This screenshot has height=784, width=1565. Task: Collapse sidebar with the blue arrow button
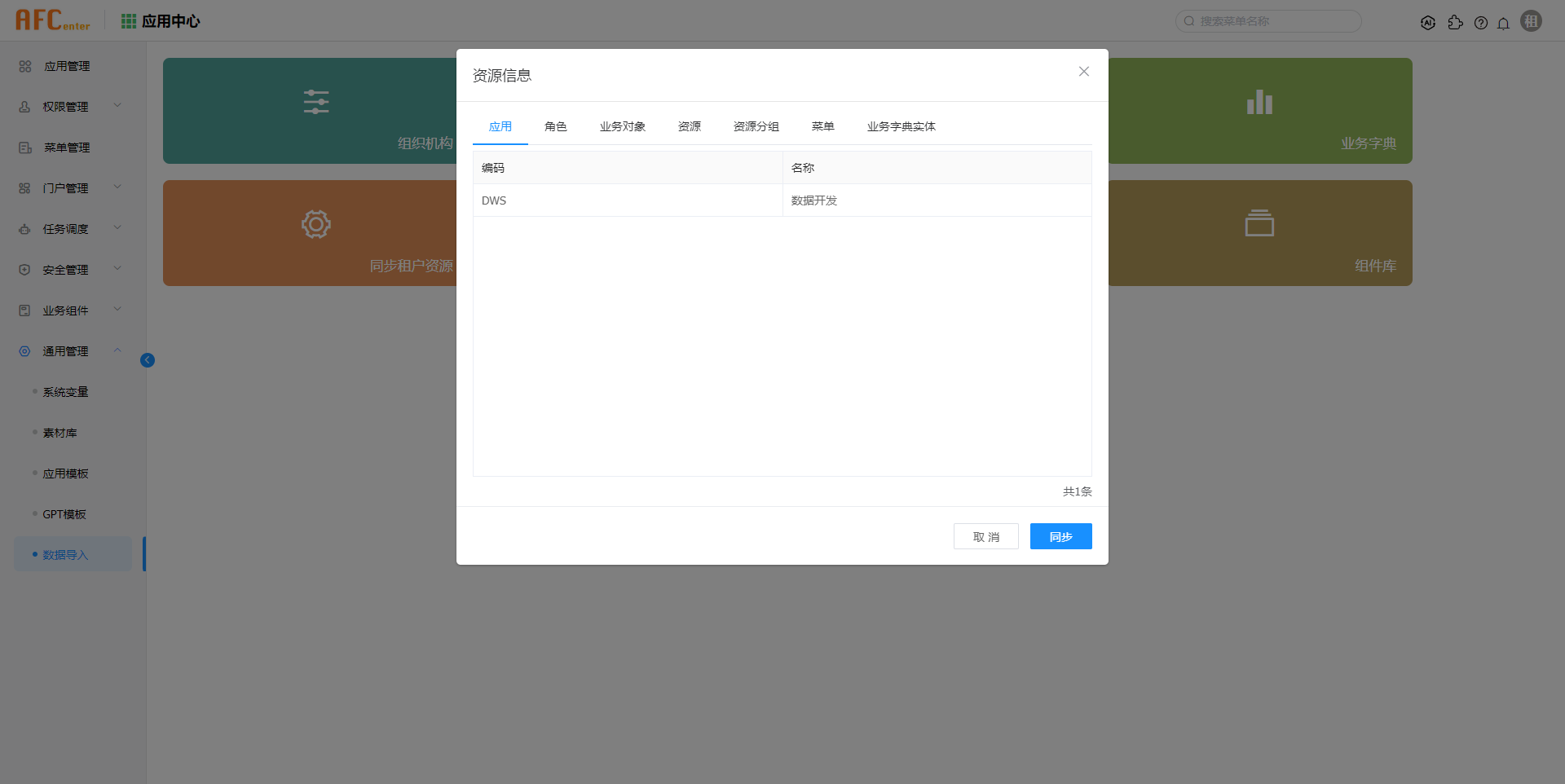tap(148, 360)
